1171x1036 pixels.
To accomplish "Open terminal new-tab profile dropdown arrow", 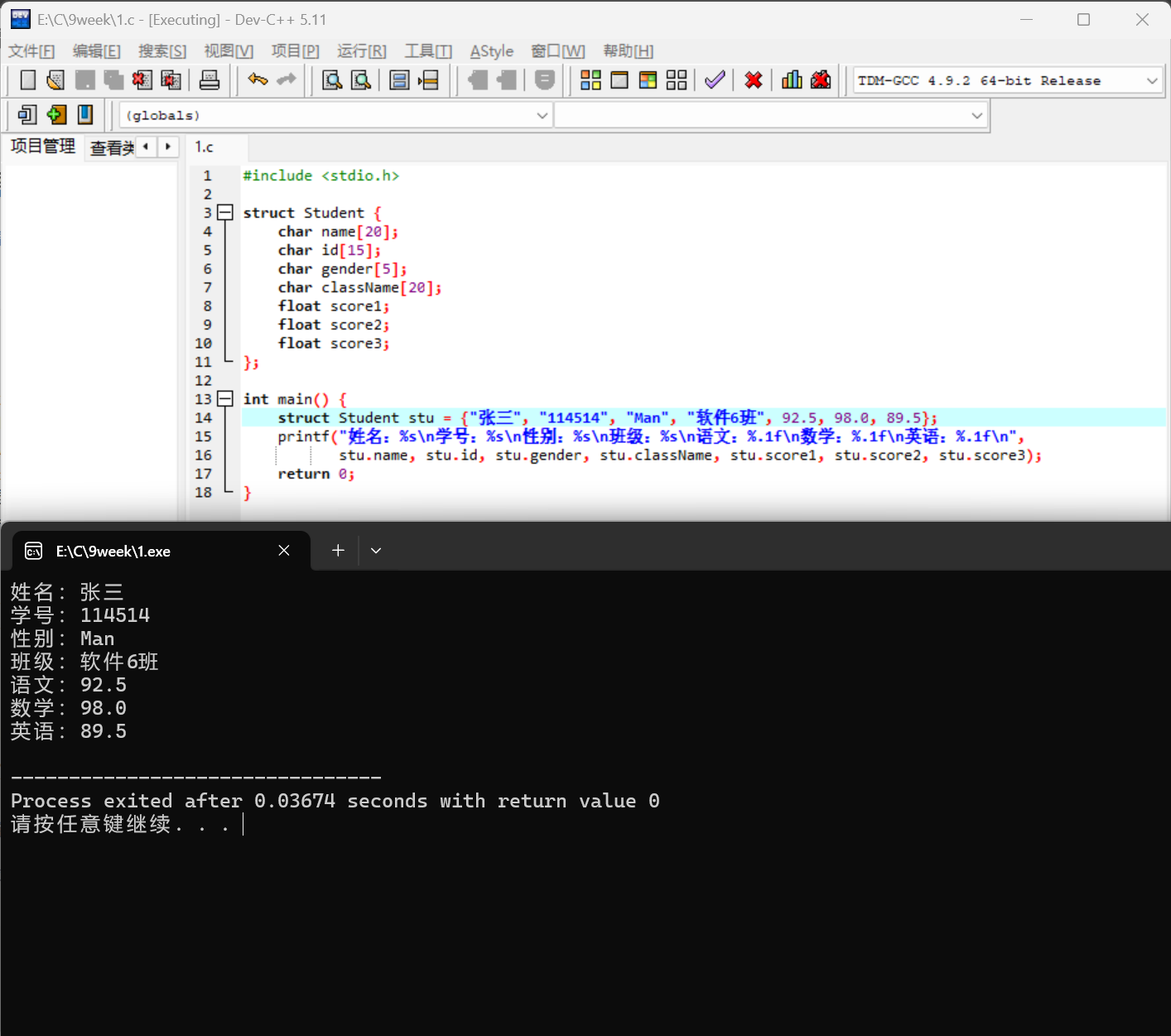I will click(376, 551).
